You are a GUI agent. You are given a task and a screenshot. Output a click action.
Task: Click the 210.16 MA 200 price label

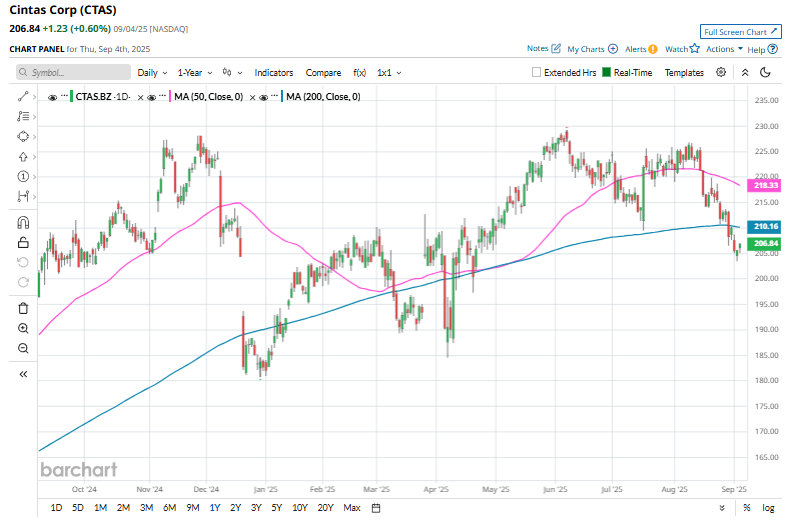764,226
